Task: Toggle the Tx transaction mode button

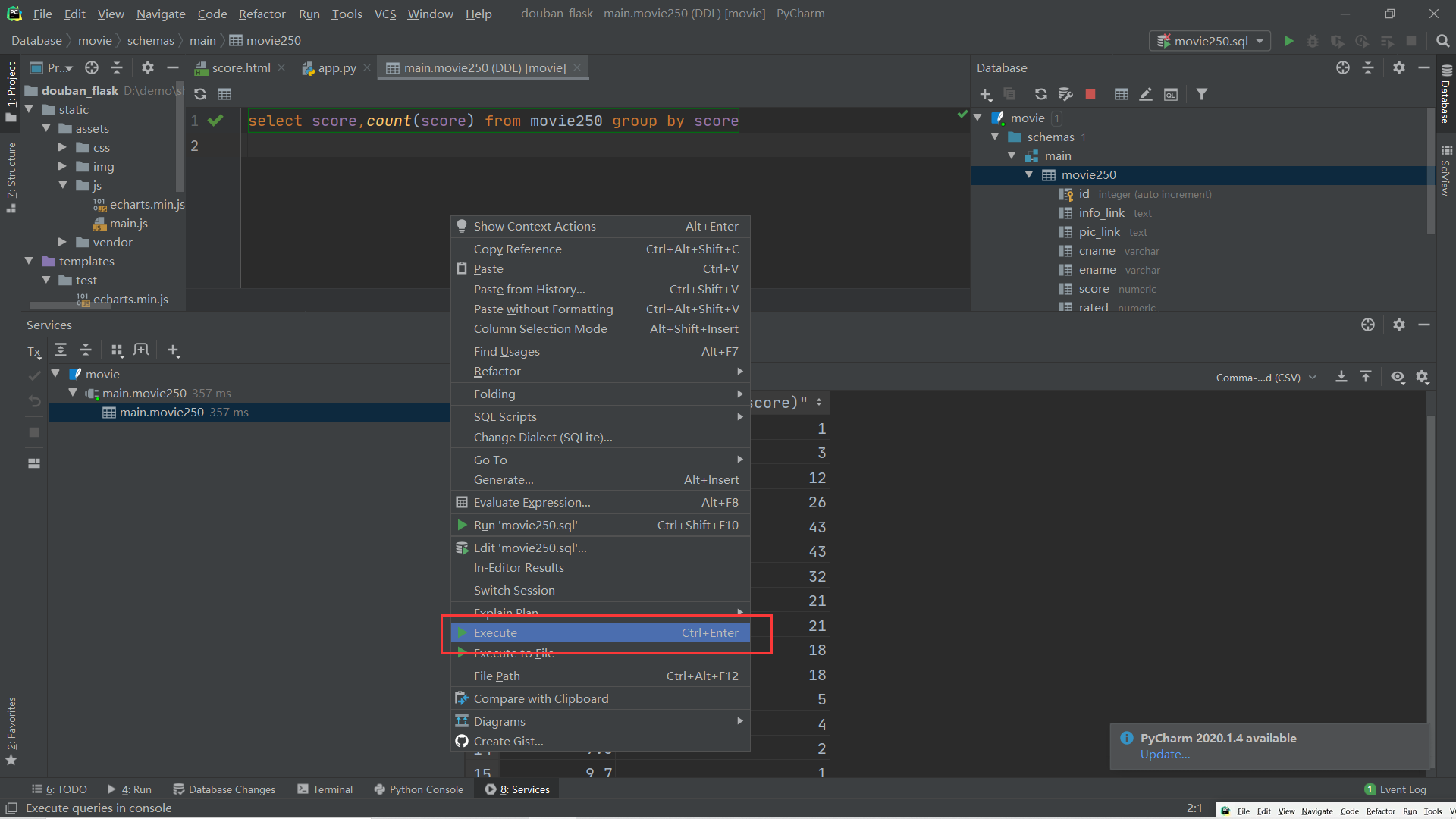Action: (34, 351)
